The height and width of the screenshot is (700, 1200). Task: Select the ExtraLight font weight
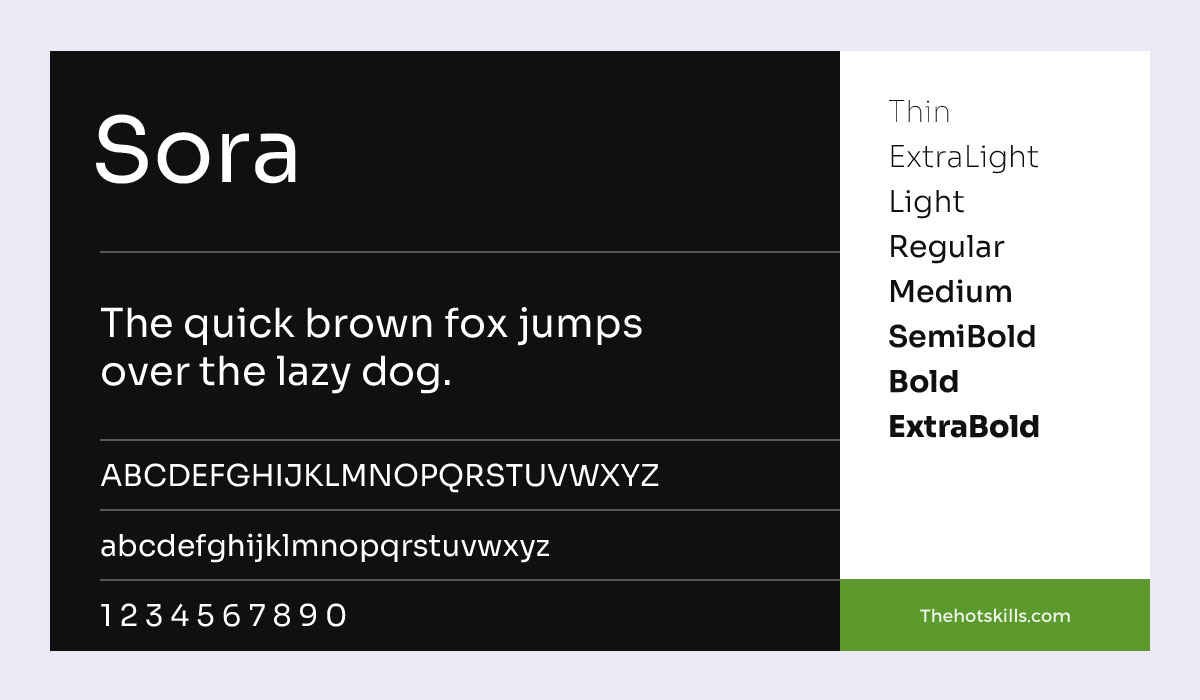point(963,157)
